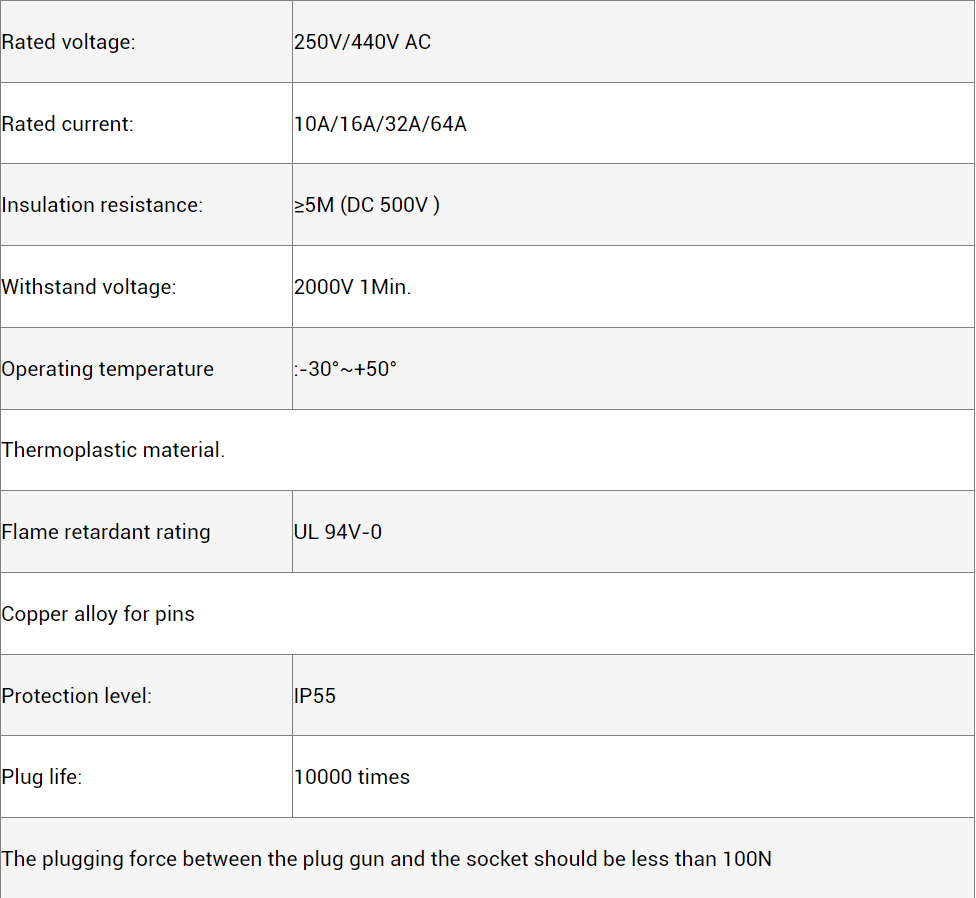Select the -30°~+50° temperature value

pos(346,369)
